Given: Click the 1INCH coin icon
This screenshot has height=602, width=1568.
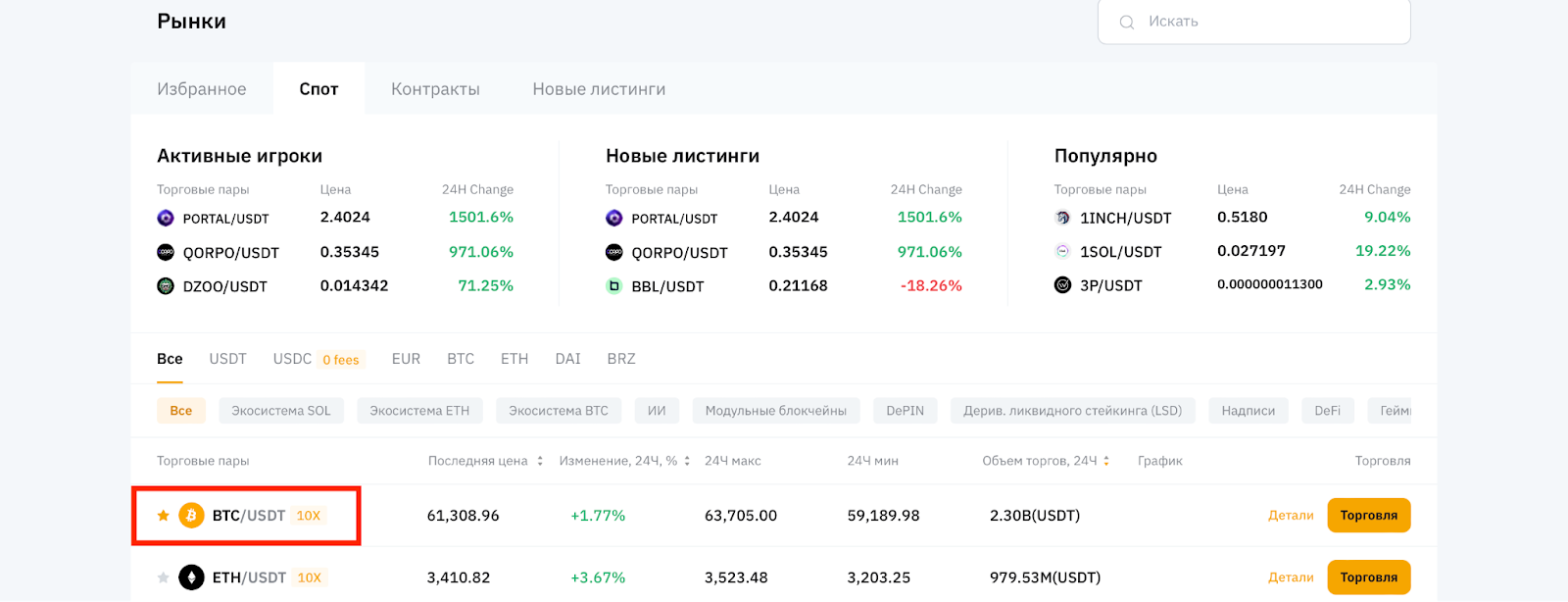Looking at the screenshot, I should point(1062,218).
